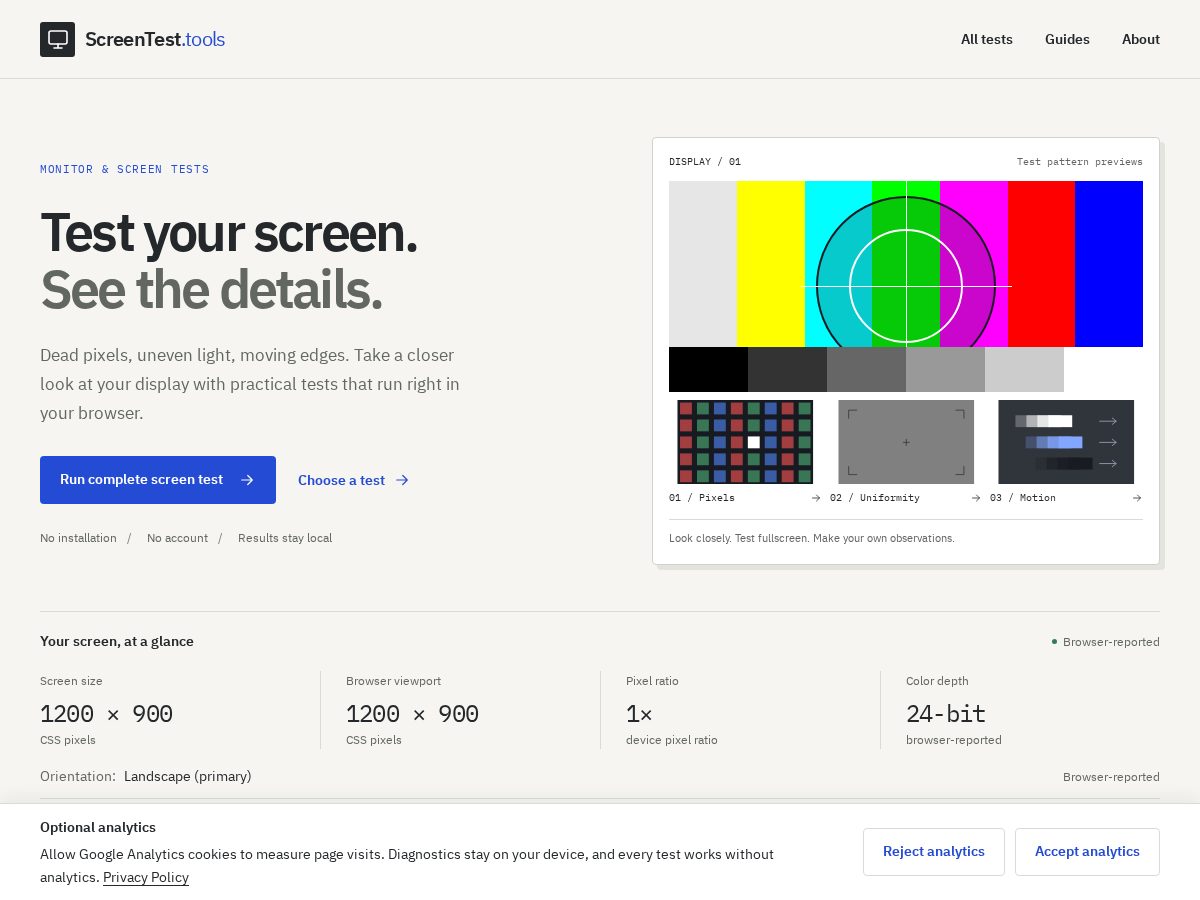Click the light gray color bar in test pattern
The height and width of the screenshot is (900, 1200).
pos(703,264)
